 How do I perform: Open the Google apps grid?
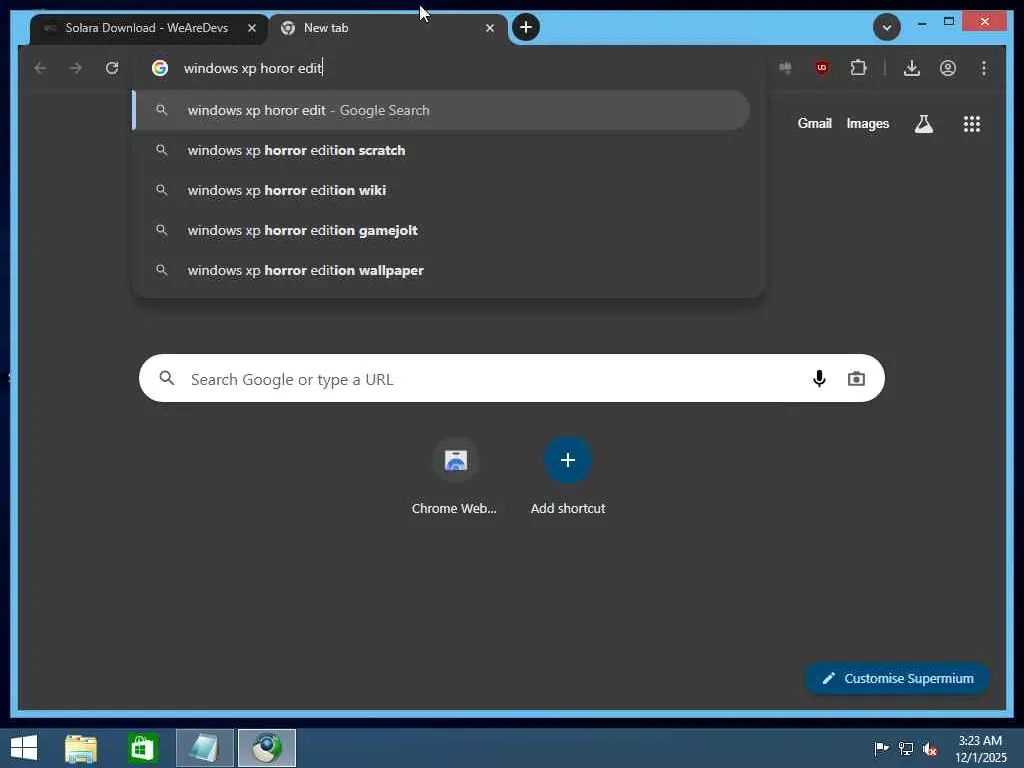click(972, 123)
